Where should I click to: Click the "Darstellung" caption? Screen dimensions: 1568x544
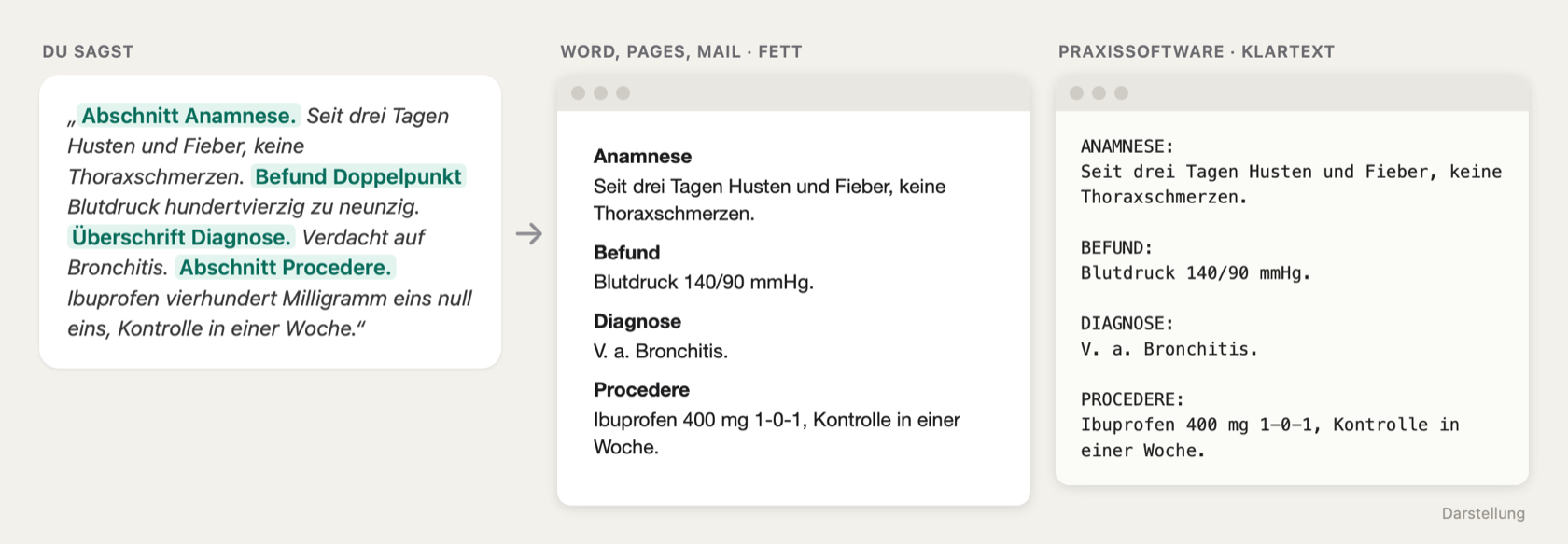(1483, 514)
